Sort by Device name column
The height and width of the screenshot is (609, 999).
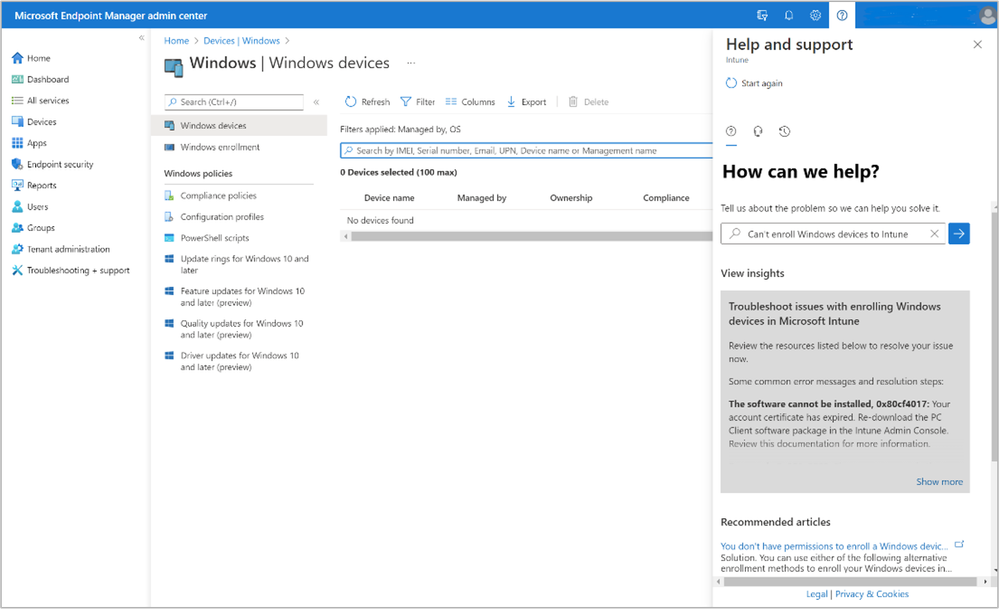(389, 198)
